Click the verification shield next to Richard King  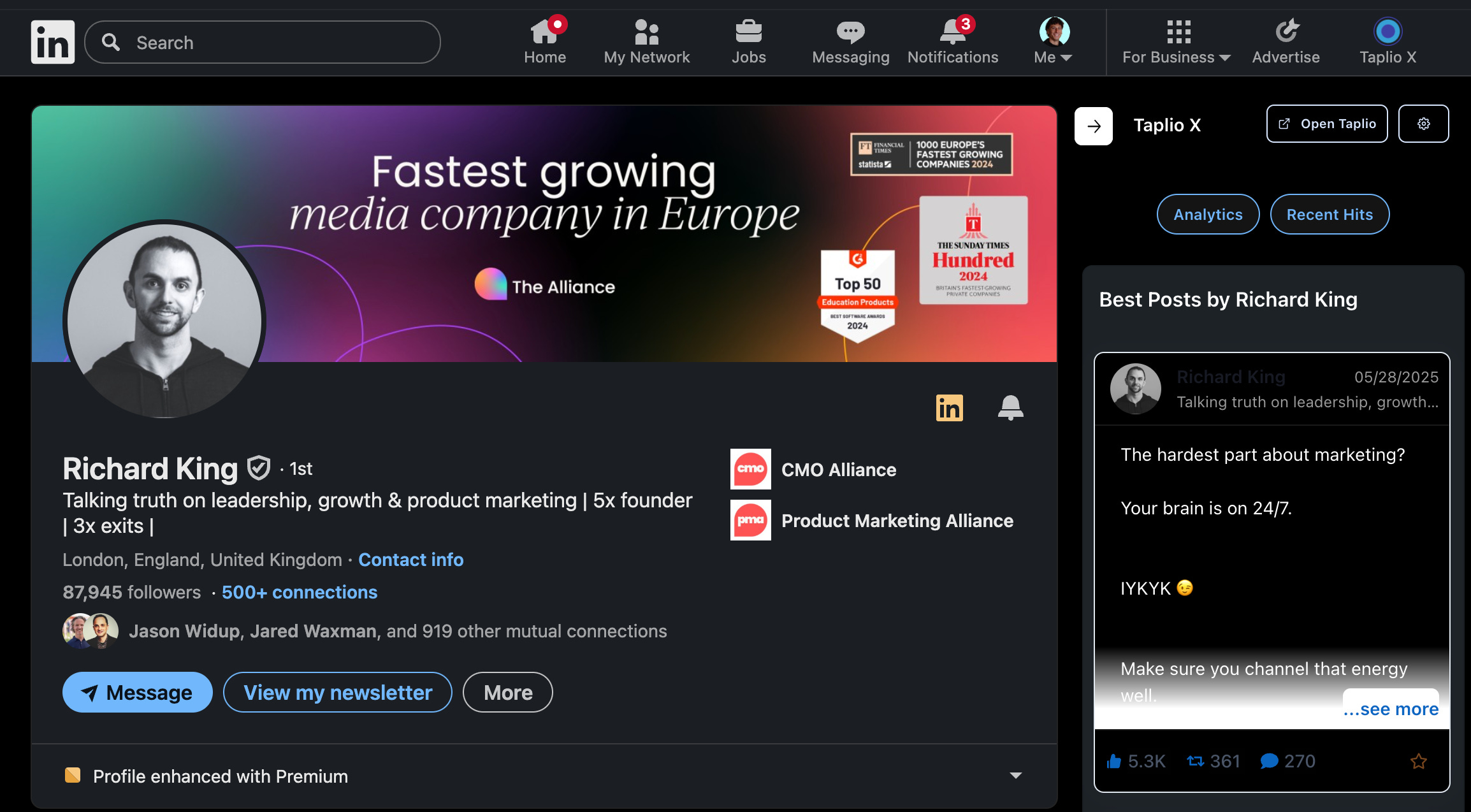[x=259, y=468]
